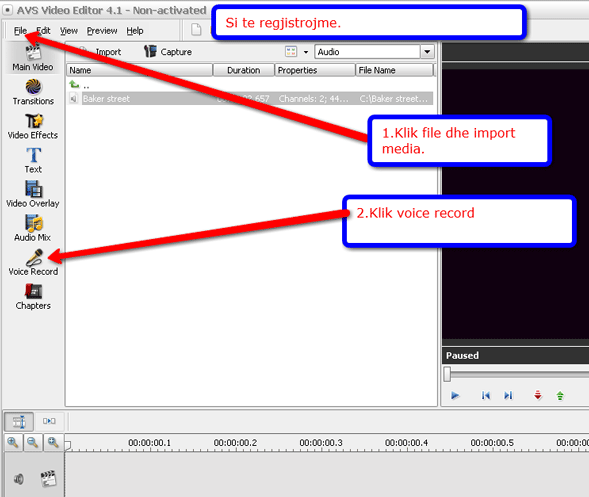The width and height of the screenshot is (589, 497).
Task: Change the media list view mode icon
Action: point(291,51)
